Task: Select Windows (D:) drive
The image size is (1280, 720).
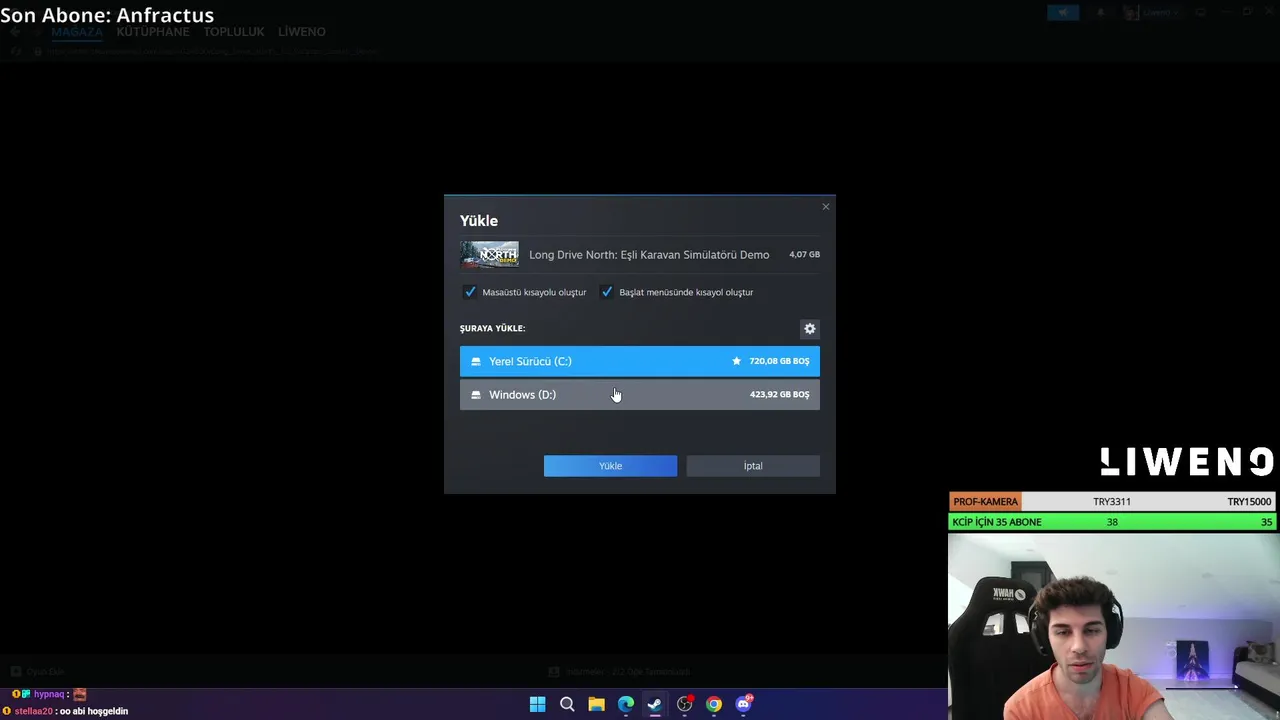Action: 640,394
